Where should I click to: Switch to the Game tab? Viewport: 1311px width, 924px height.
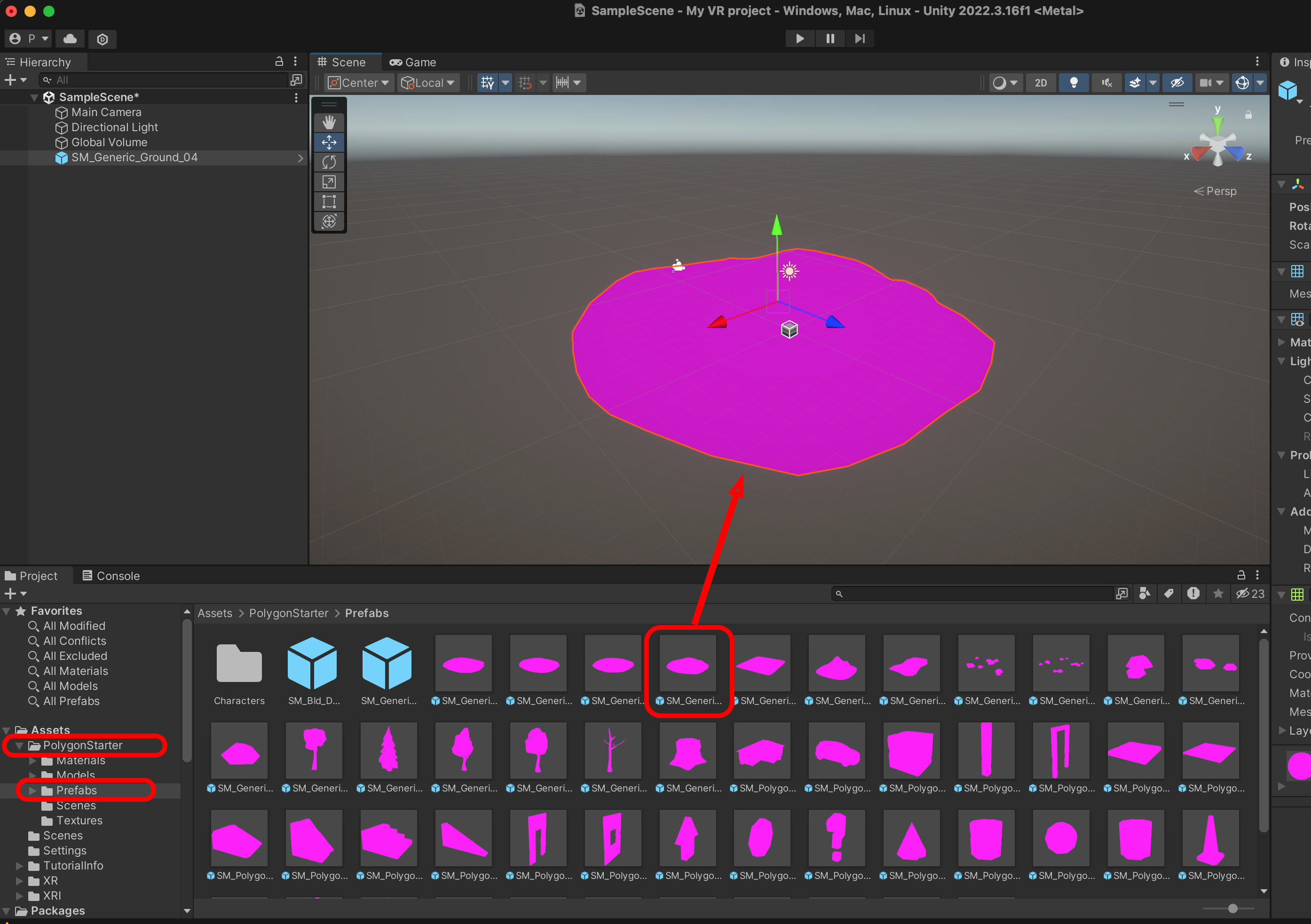coord(413,62)
